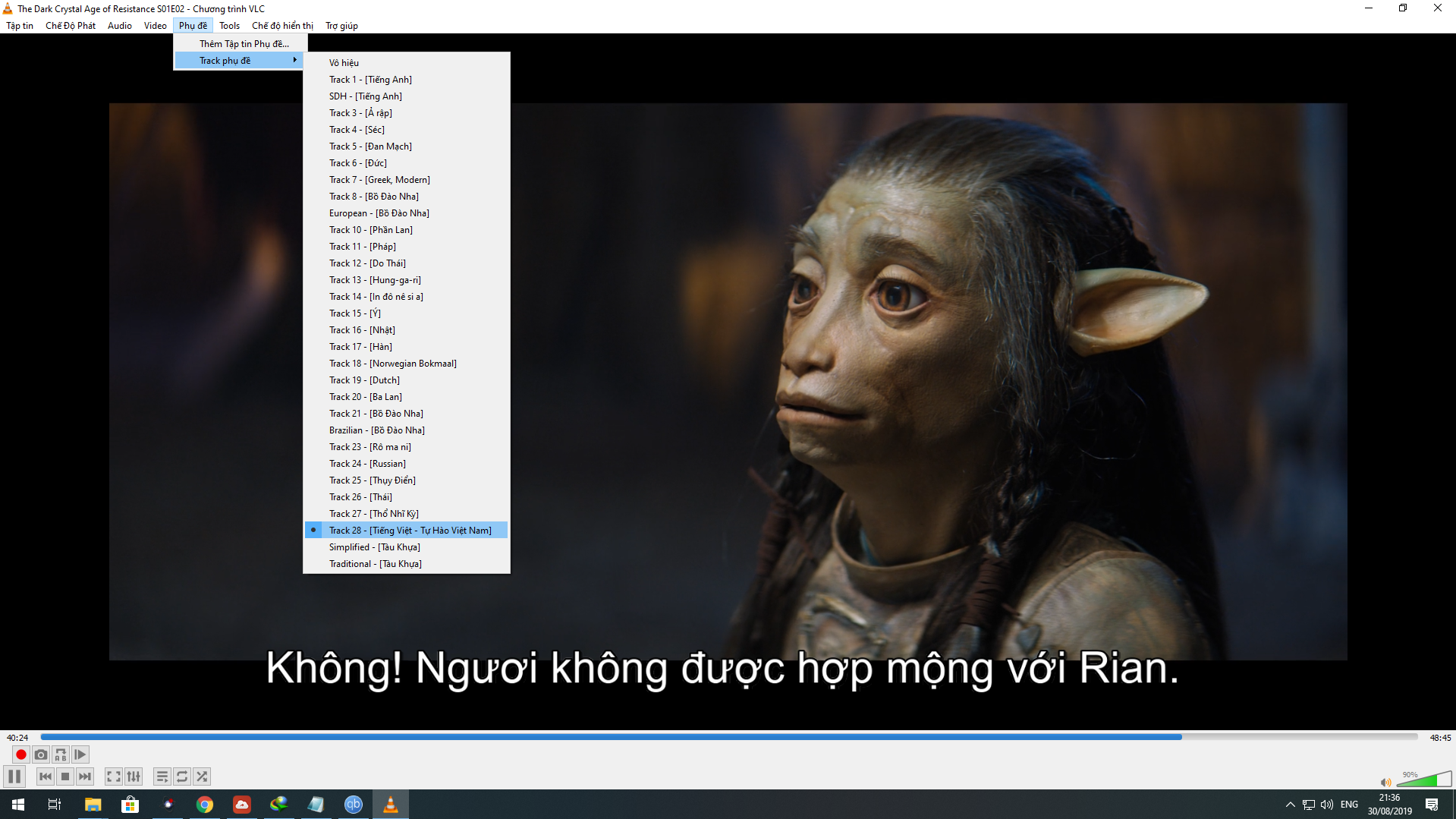The image size is (1456, 819).
Task: Take a snapshot with the camera icon
Action: (x=41, y=754)
